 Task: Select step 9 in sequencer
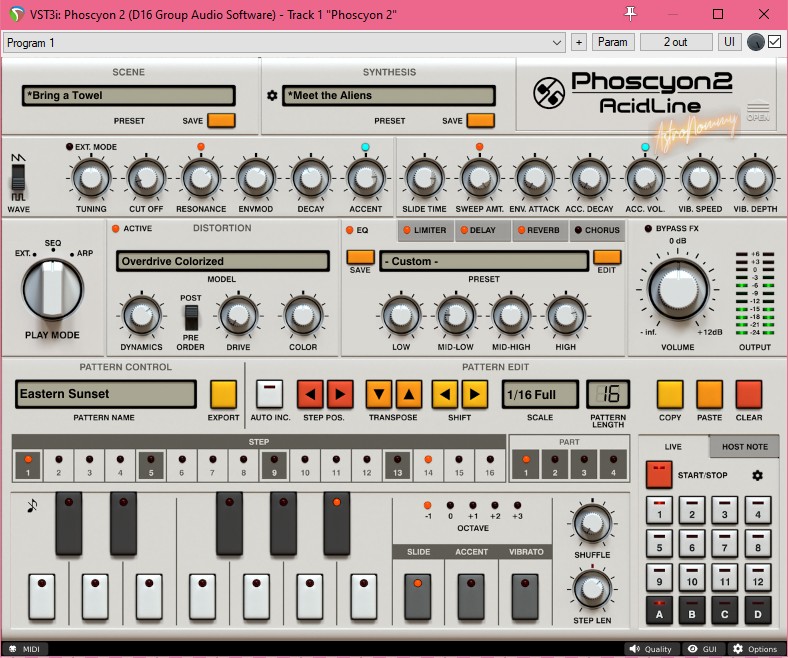[274, 465]
